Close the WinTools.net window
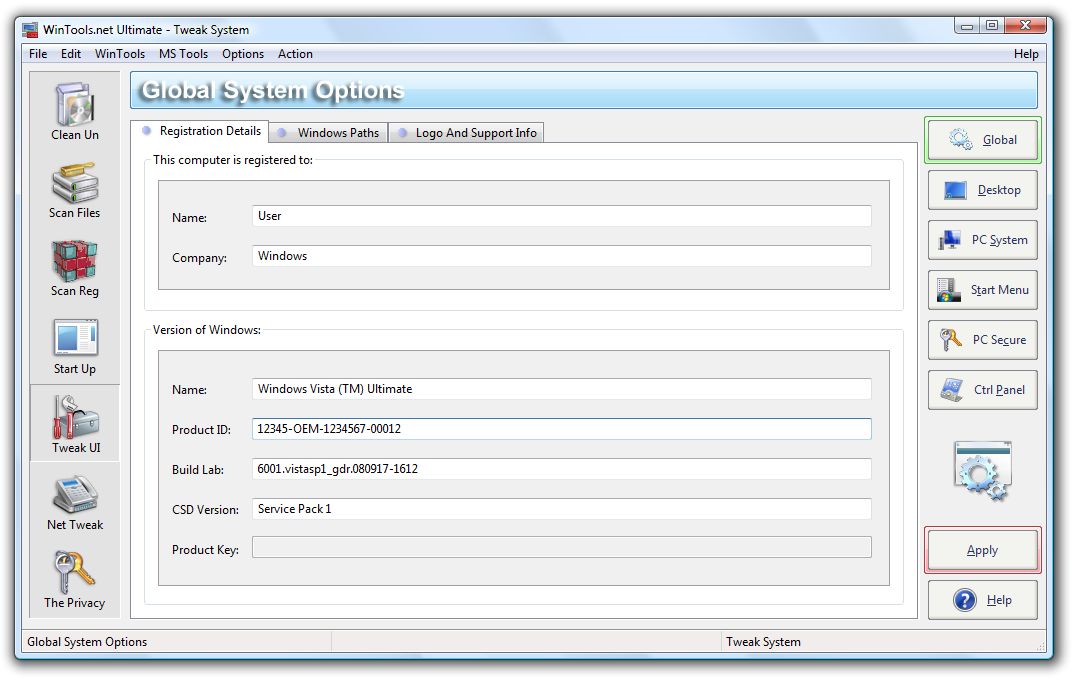Screen dimensions: 1074x680 (x=1025, y=25)
